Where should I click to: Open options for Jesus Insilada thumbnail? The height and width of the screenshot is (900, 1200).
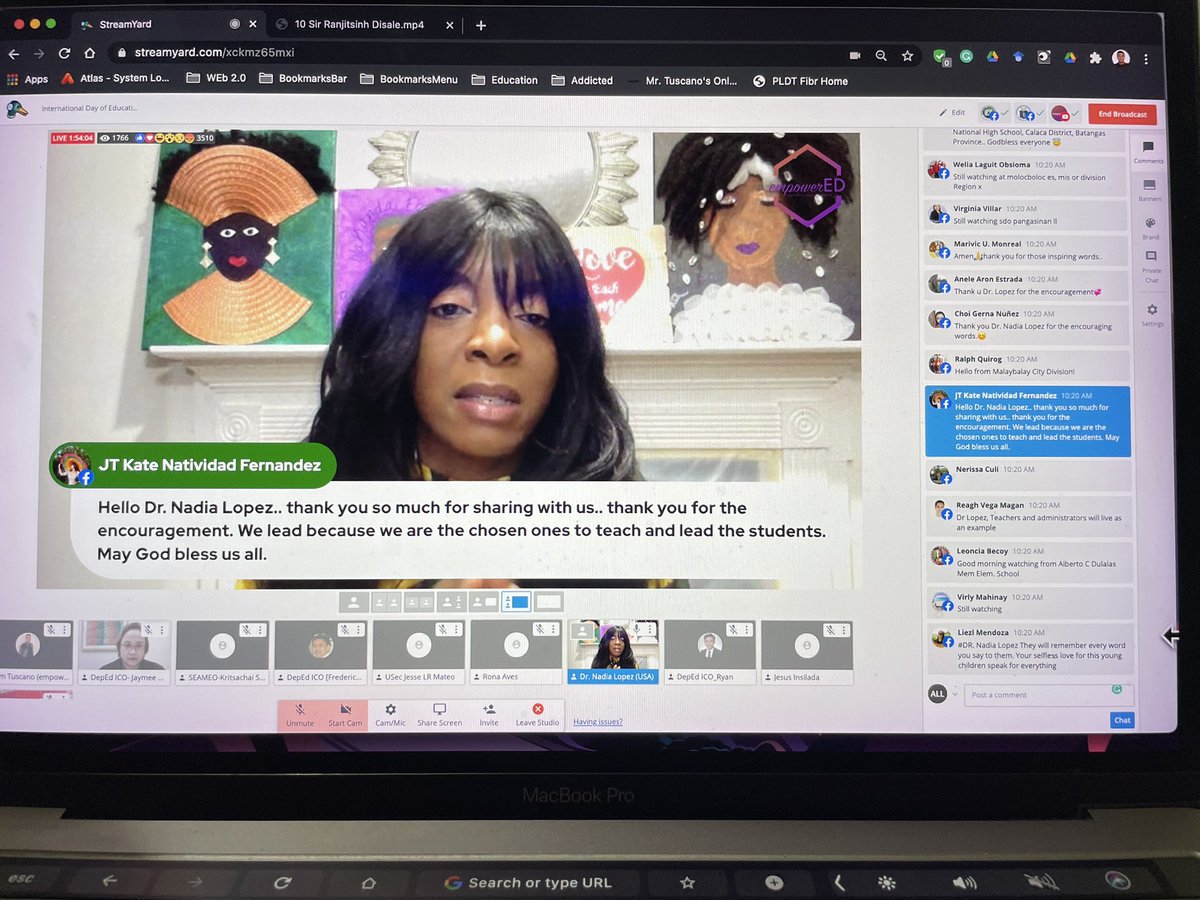point(845,630)
